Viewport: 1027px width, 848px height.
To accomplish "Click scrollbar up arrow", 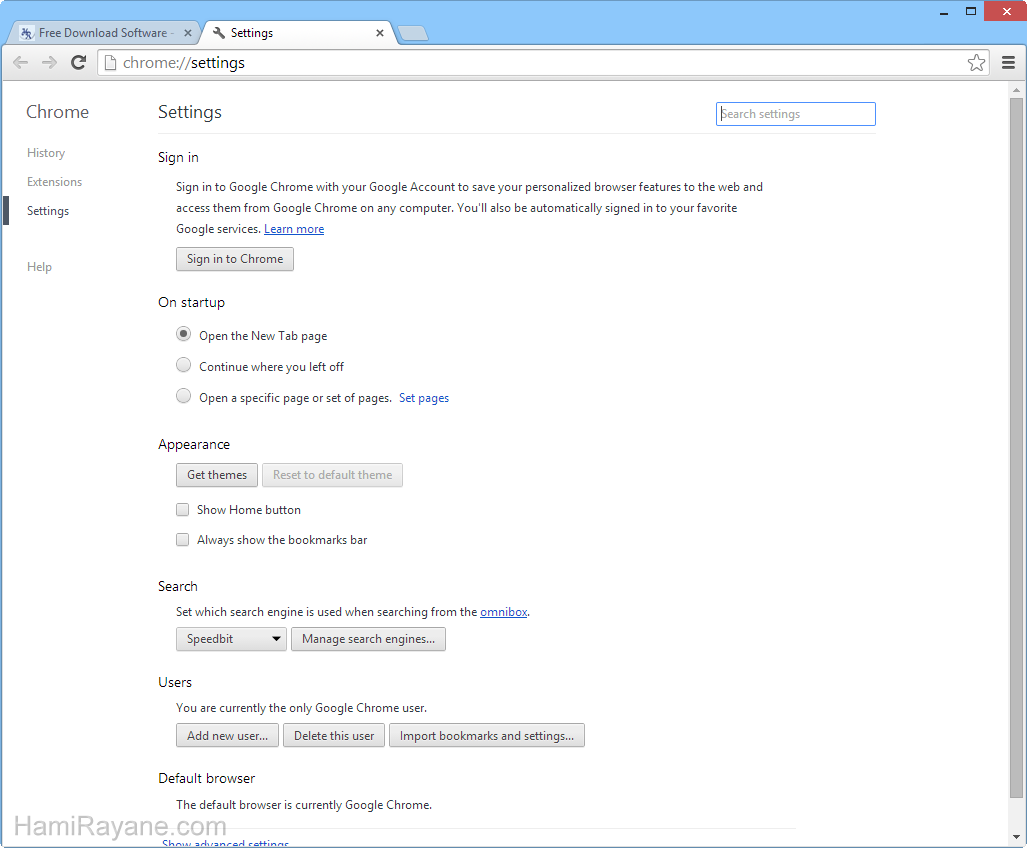I will (1017, 90).
